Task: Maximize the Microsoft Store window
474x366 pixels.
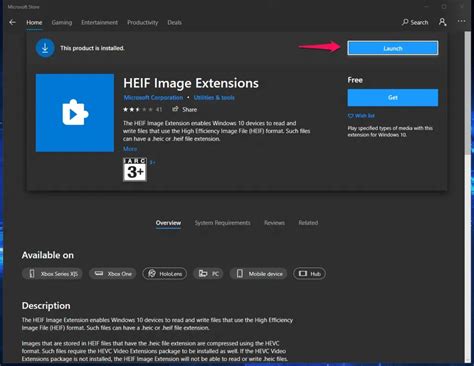Action: 444,7
